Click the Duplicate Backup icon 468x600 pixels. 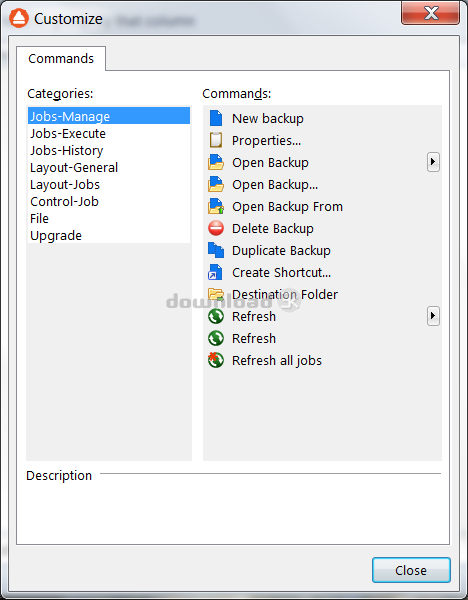coord(216,250)
